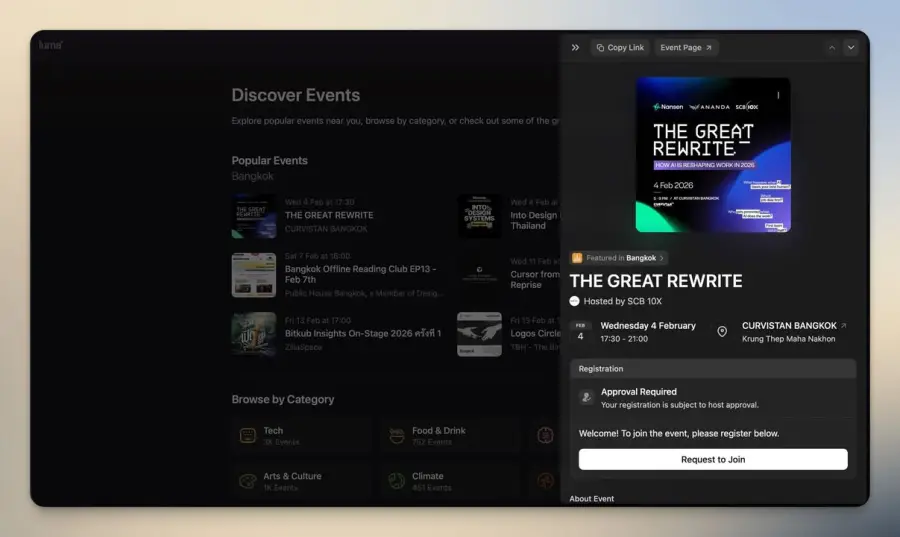Open the Featured in Bangkok badge
Screen dimensions: 900x537
(619, 258)
